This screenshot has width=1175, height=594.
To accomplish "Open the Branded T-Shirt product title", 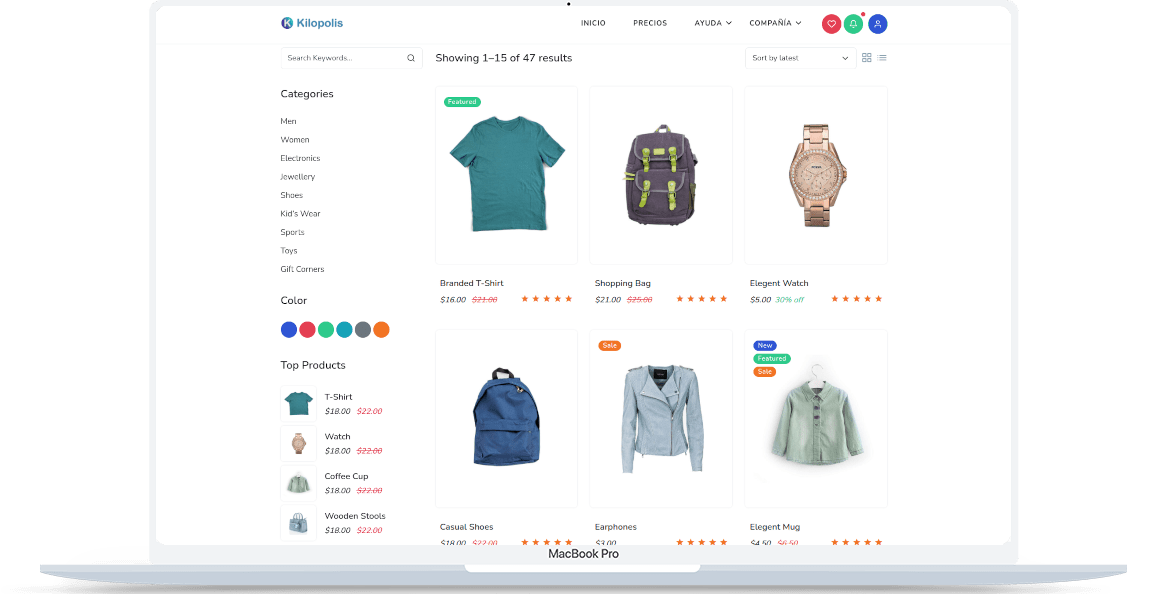I will click(x=471, y=283).
